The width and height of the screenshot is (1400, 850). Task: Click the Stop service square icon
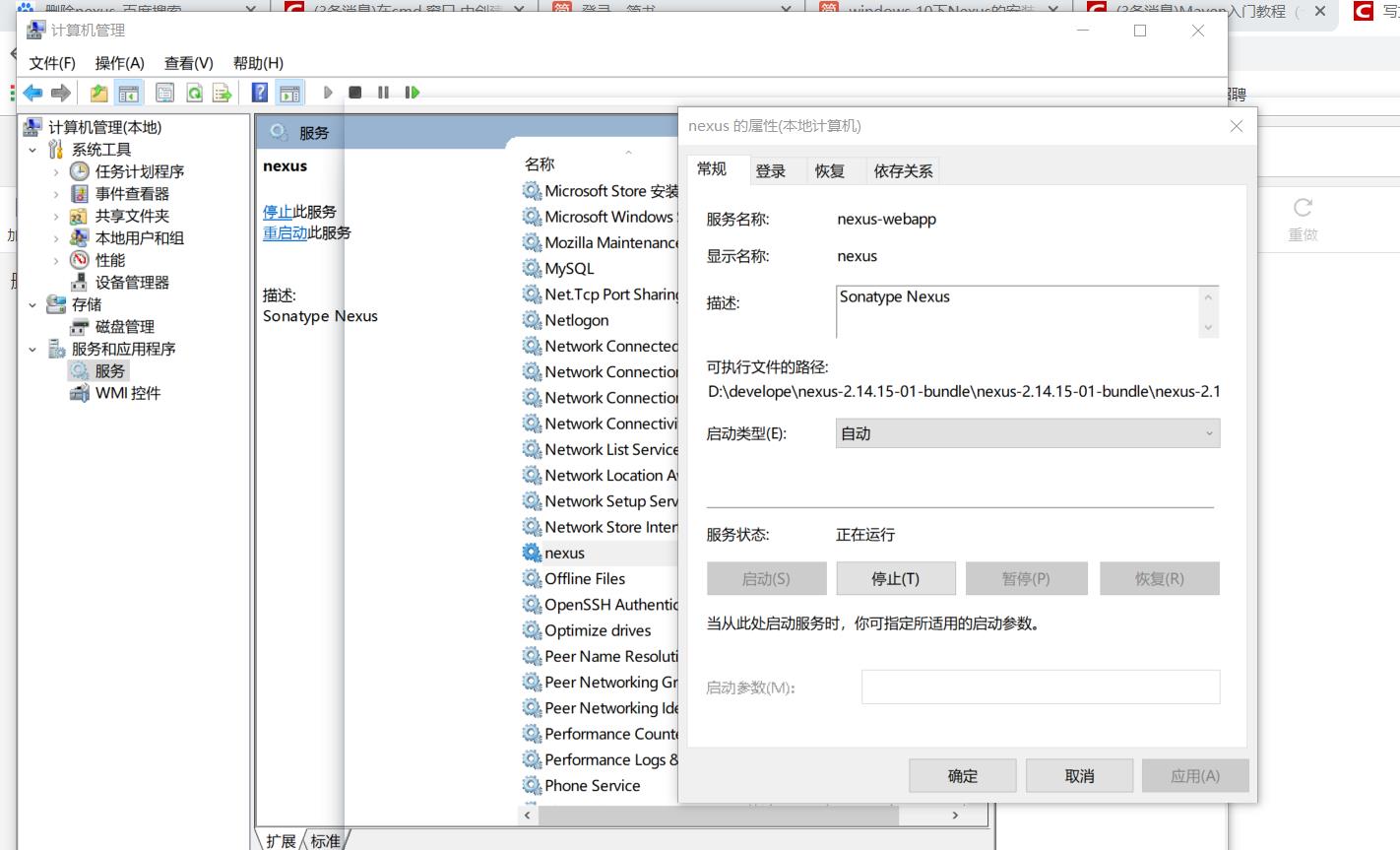[355, 93]
